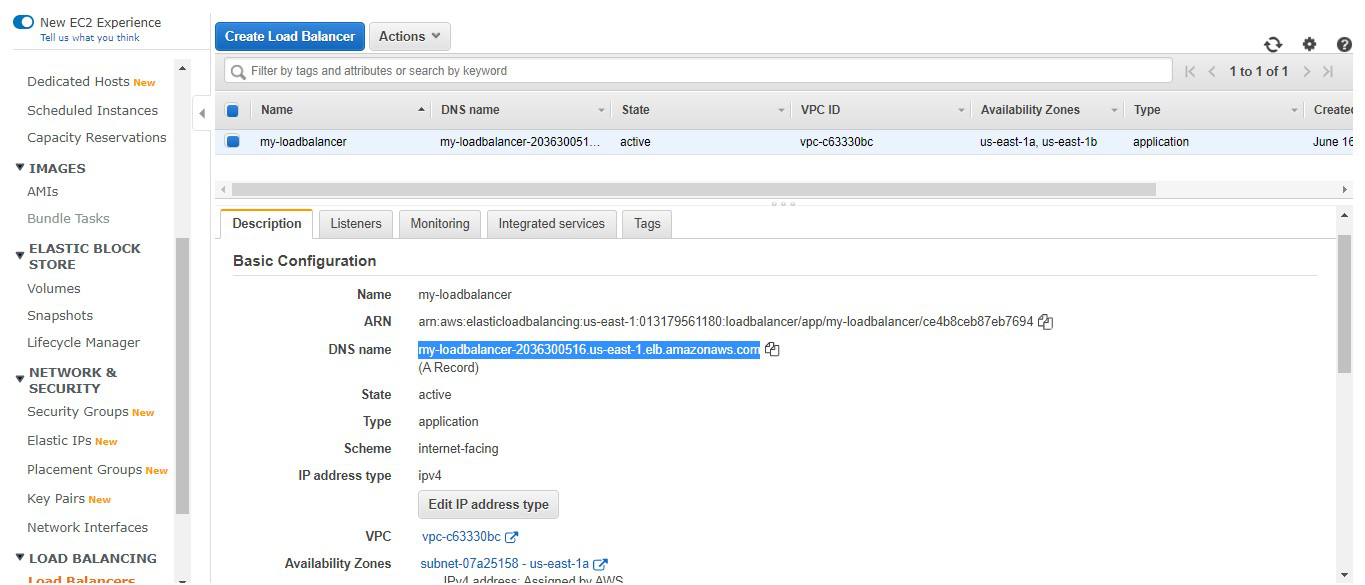
Task: Open external link icon beside subnet-07a25158
Action: pos(601,564)
